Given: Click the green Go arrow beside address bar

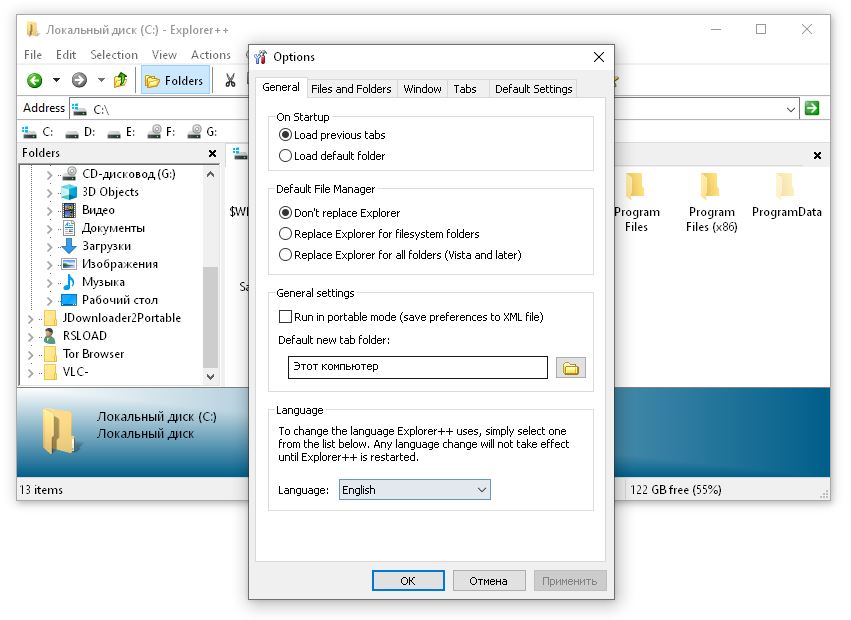Looking at the screenshot, I should pos(812,108).
